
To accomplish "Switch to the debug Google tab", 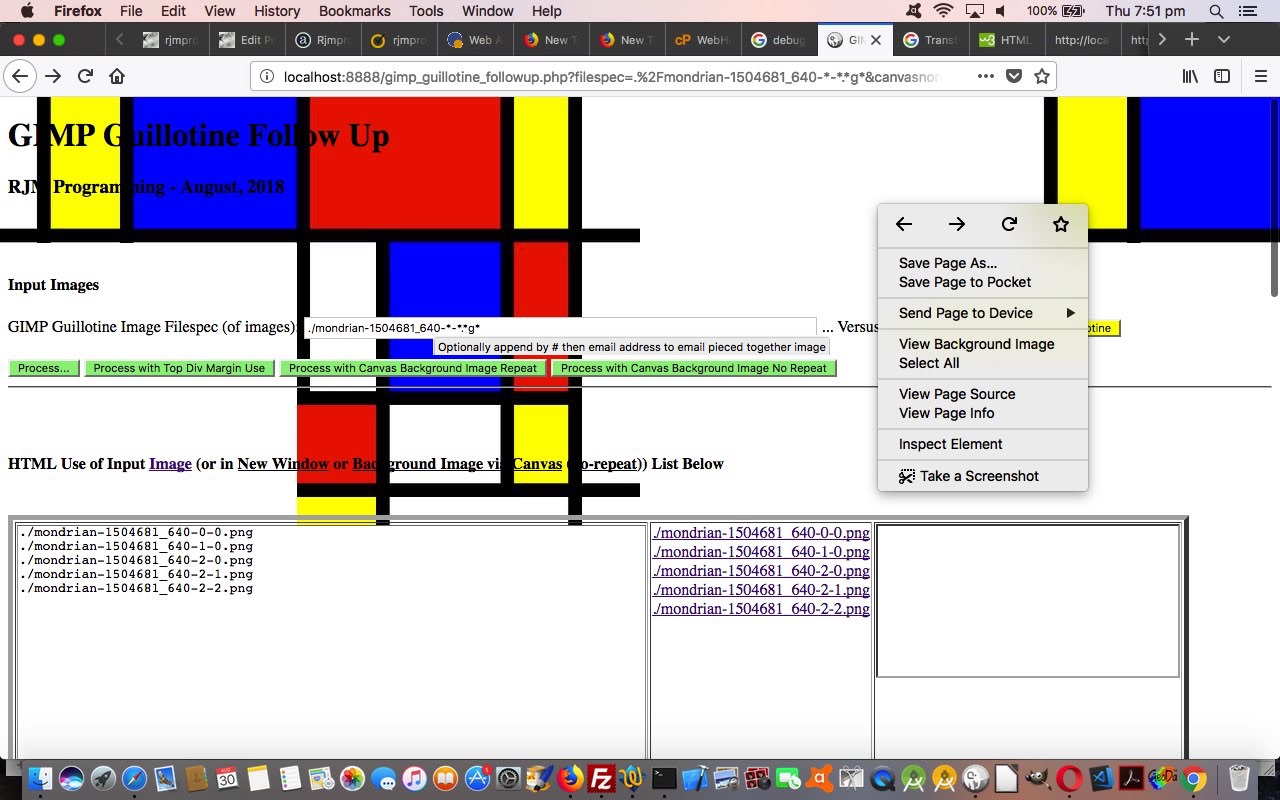I will 777,40.
